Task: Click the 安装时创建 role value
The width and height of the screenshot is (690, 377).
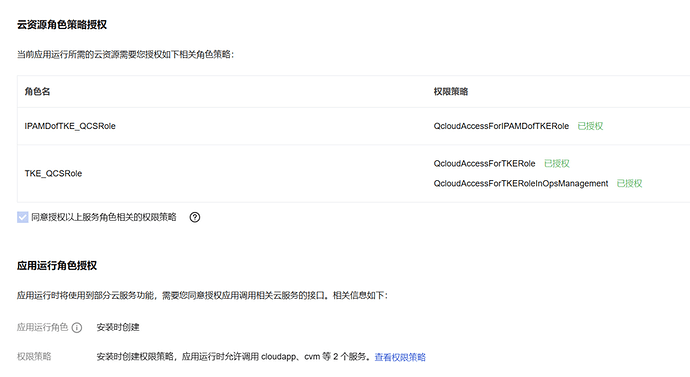Action: pos(118,327)
